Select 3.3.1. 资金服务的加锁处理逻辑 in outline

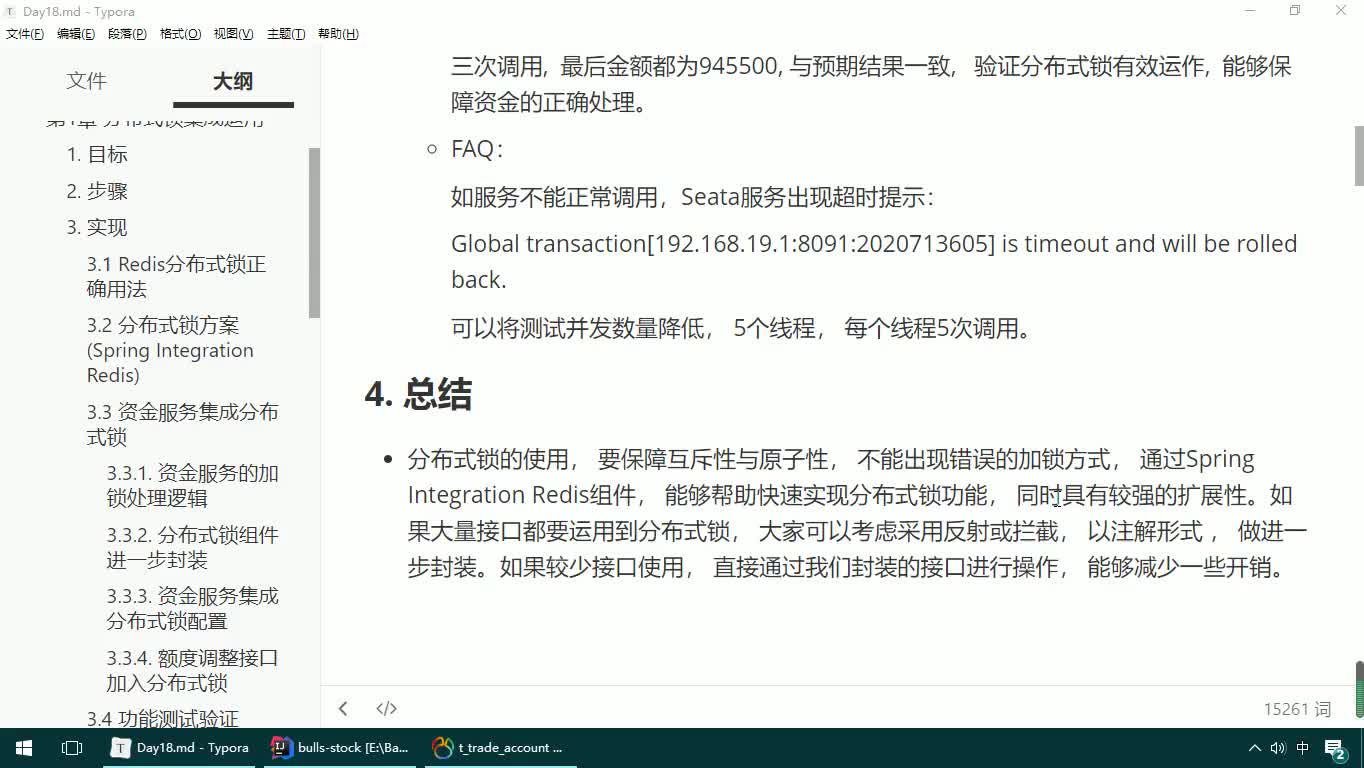(x=192, y=486)
